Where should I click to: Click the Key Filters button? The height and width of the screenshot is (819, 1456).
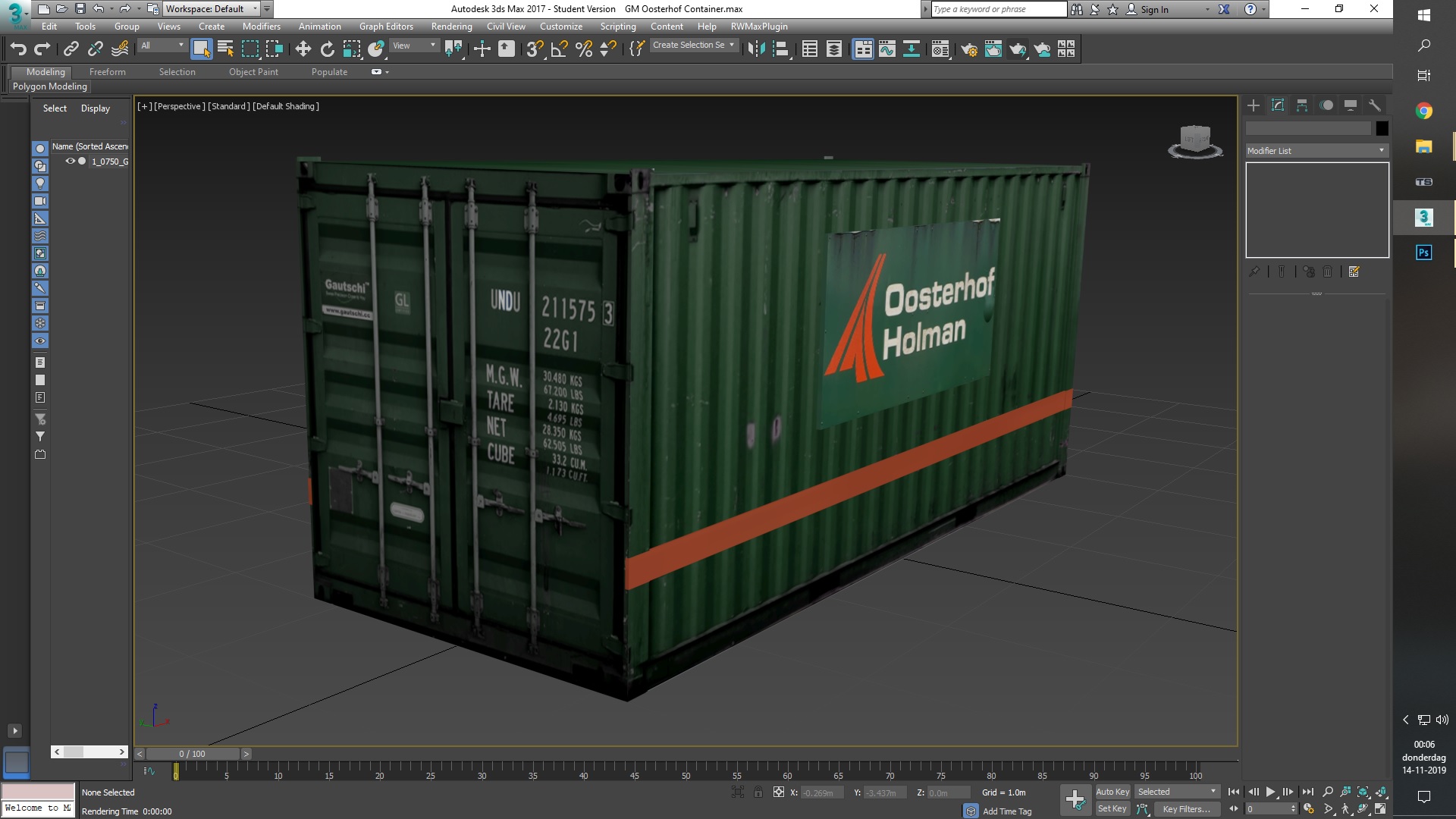tap(1186, 809)
